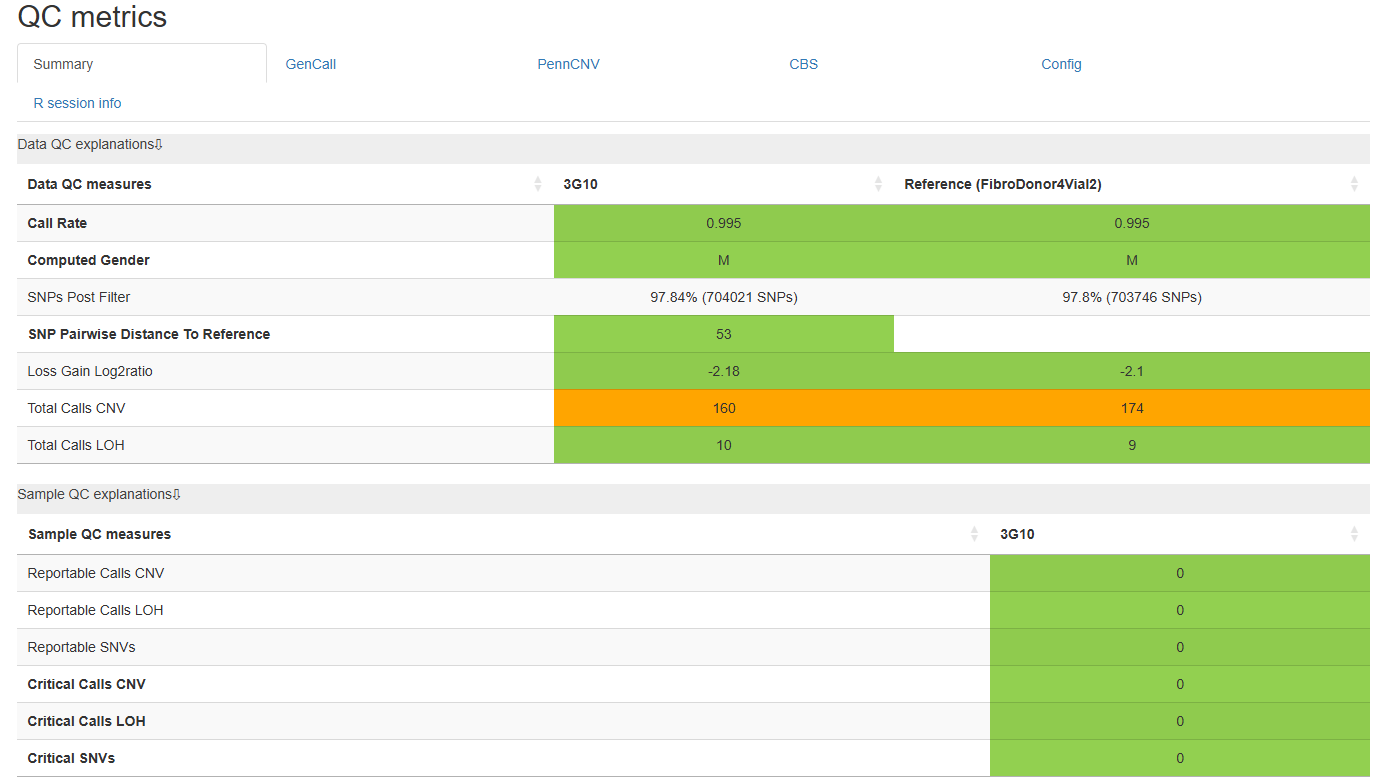1397x783 pixels.
Task: Click green Call Rate cell for 3G10
Action: pos(724,223)
